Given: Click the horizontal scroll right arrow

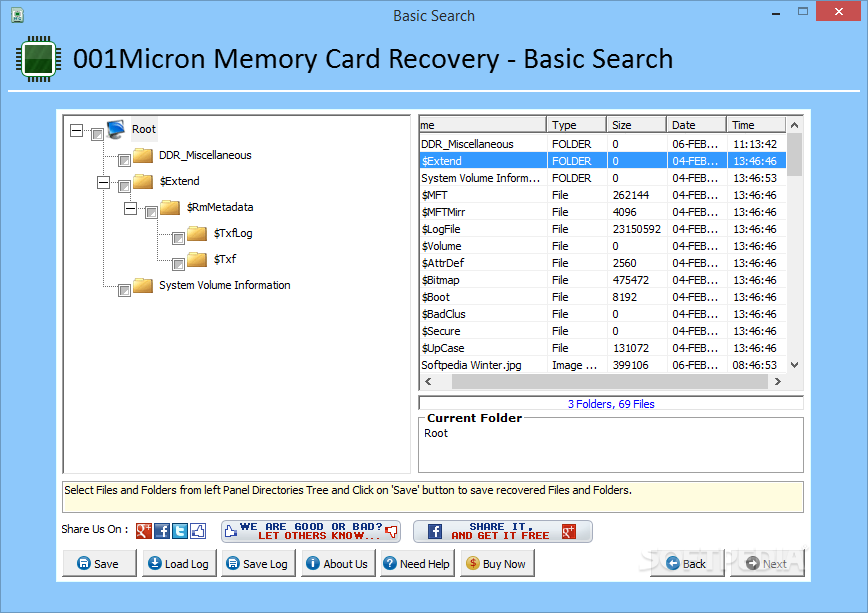Looking at the screenshot, I should pyautogui.click(x=778, y=382).
